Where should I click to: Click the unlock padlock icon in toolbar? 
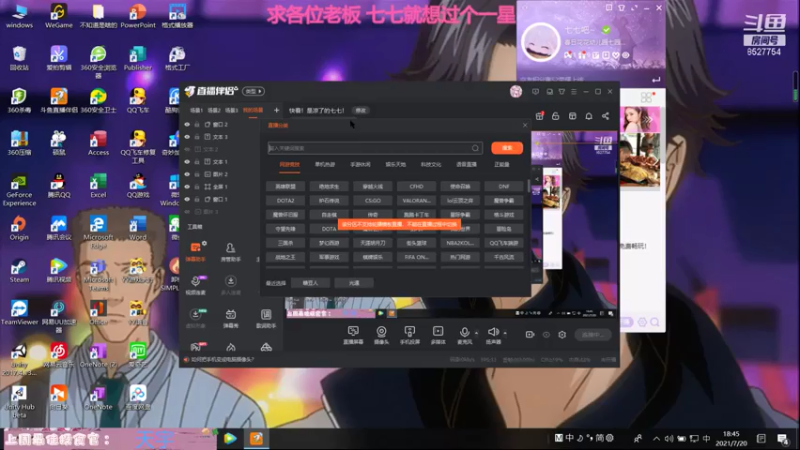coord(556,116)
